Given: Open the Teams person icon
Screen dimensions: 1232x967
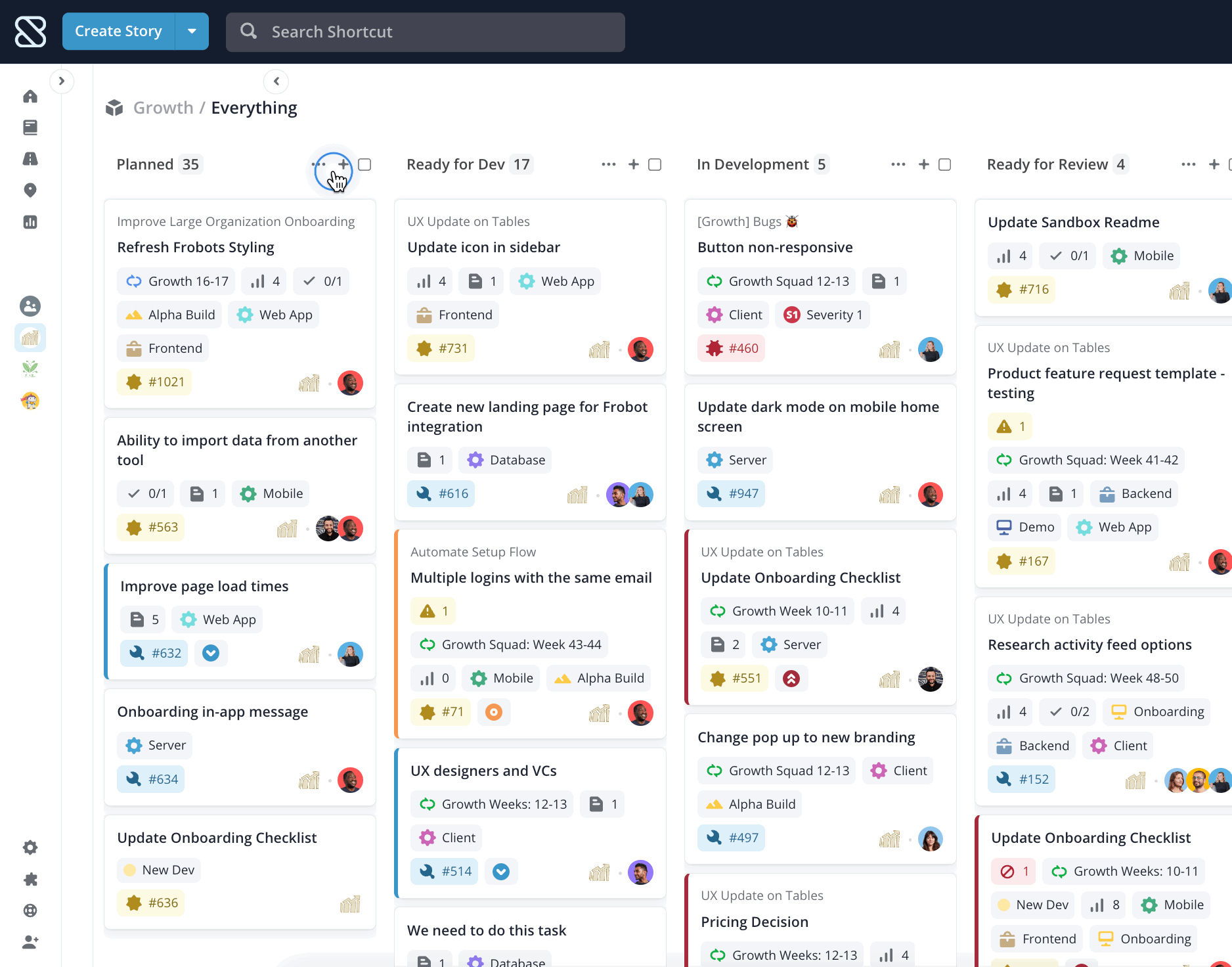Looking at the screenshot, I should point(30,306).
